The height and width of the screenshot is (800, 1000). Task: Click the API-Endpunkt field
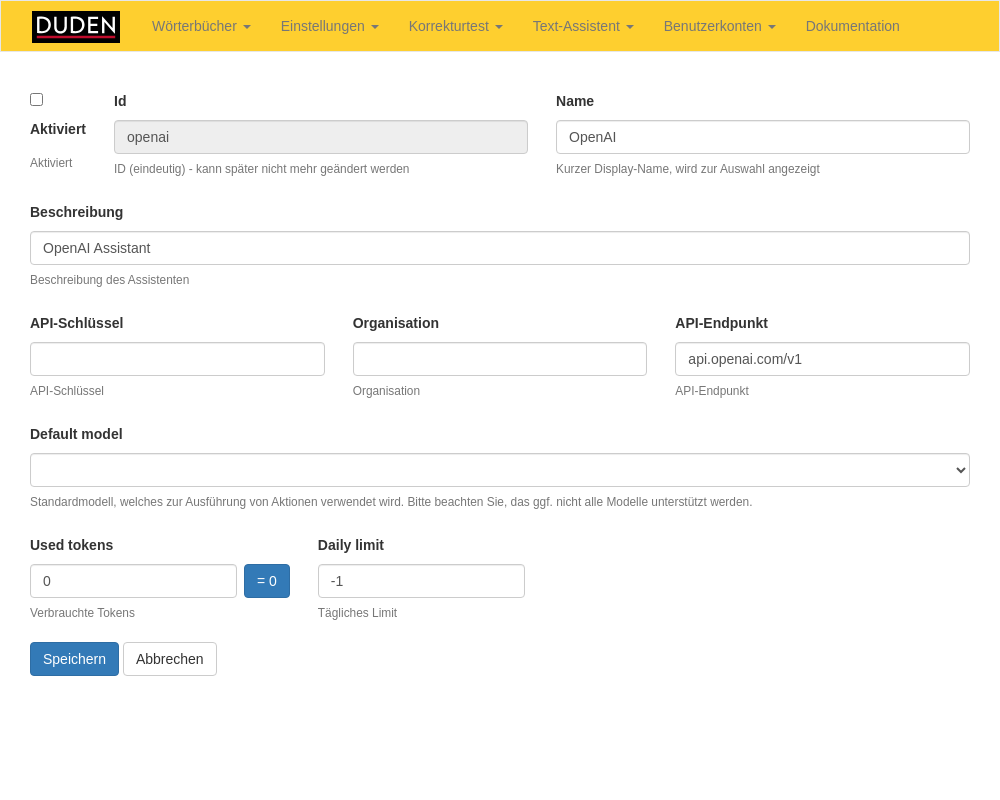[x=822, y=359]
